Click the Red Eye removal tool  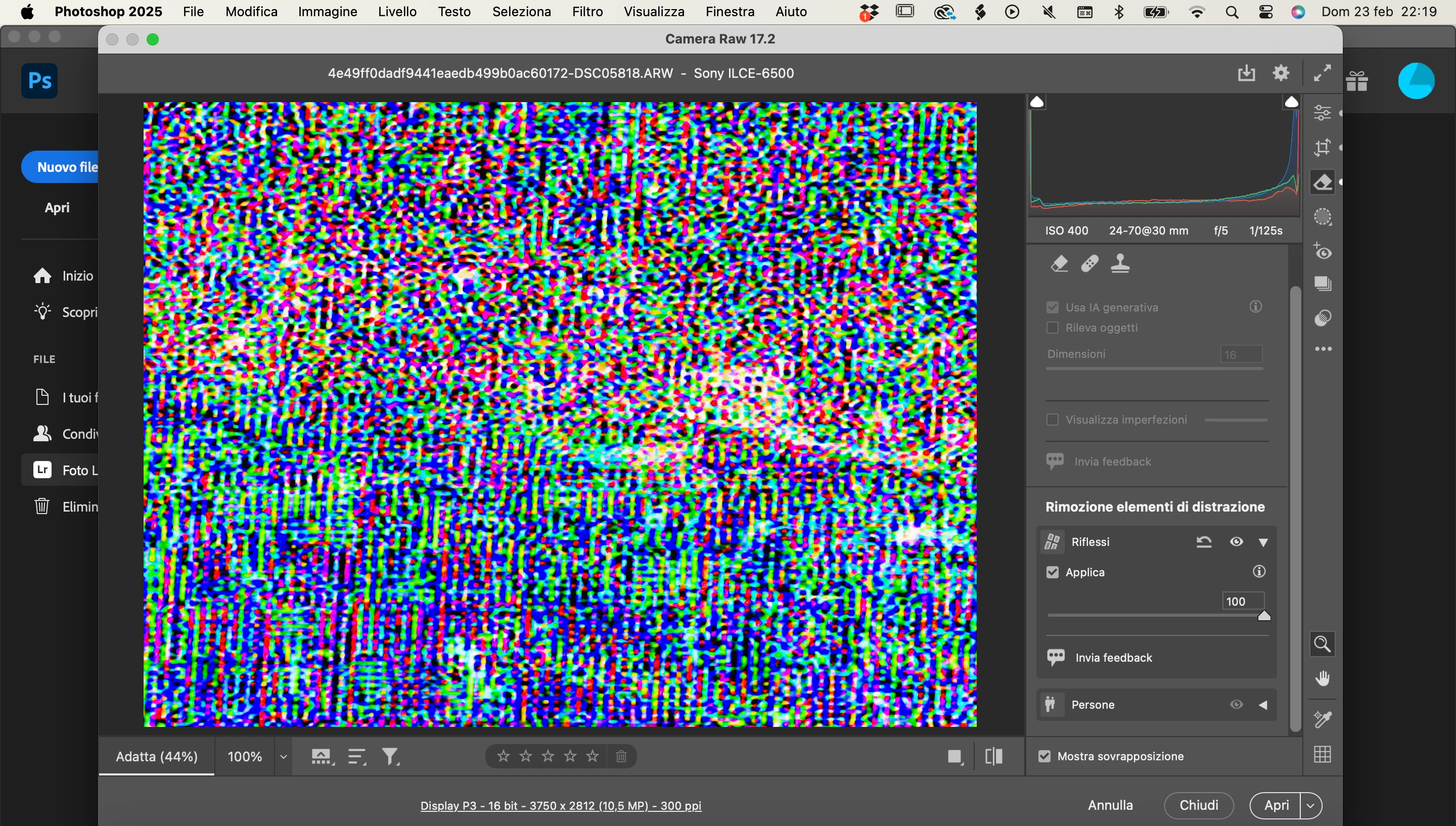click(1323, 251)
